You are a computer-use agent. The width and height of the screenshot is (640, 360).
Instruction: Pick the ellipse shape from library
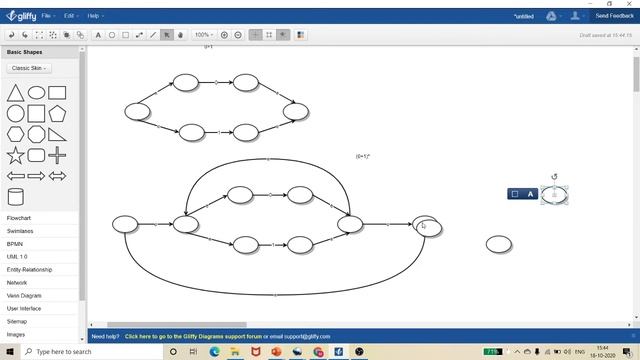(36, 93)
